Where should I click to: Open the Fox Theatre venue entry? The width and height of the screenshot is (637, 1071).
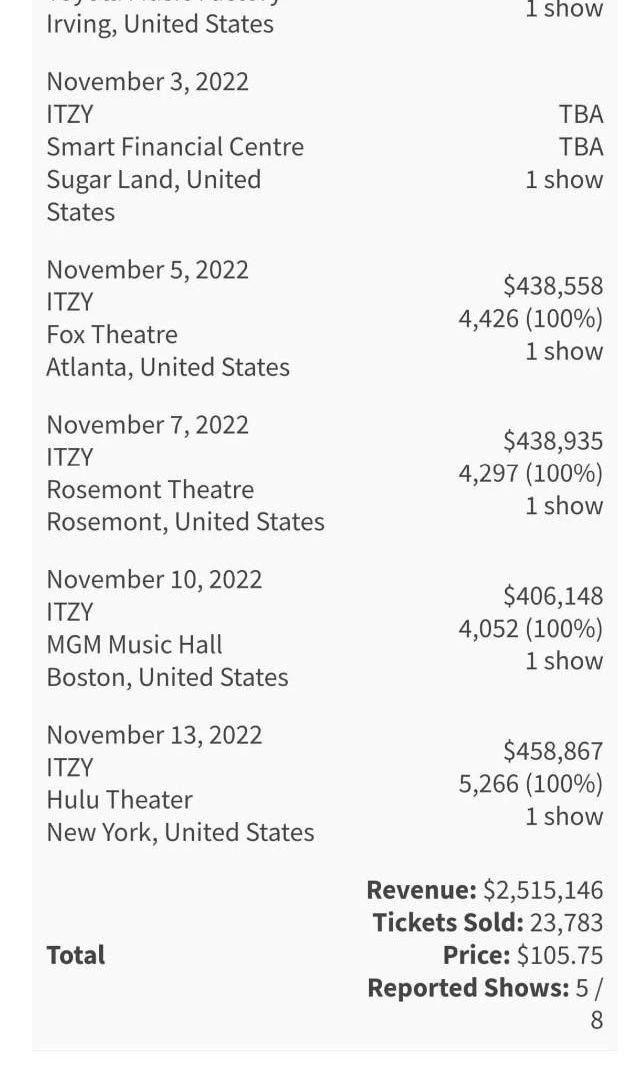coord(112,335)
